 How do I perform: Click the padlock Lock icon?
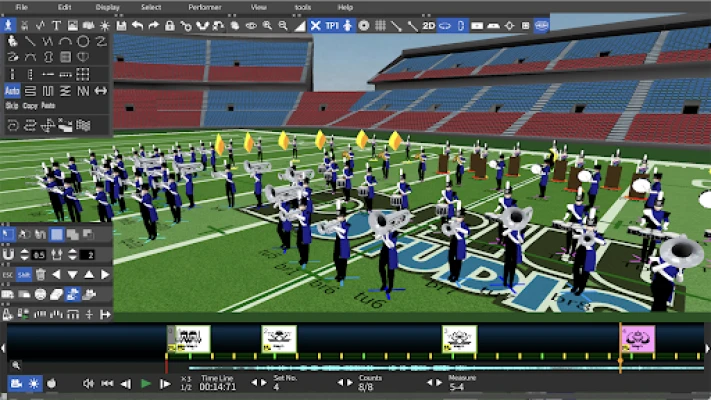[170, 24]
